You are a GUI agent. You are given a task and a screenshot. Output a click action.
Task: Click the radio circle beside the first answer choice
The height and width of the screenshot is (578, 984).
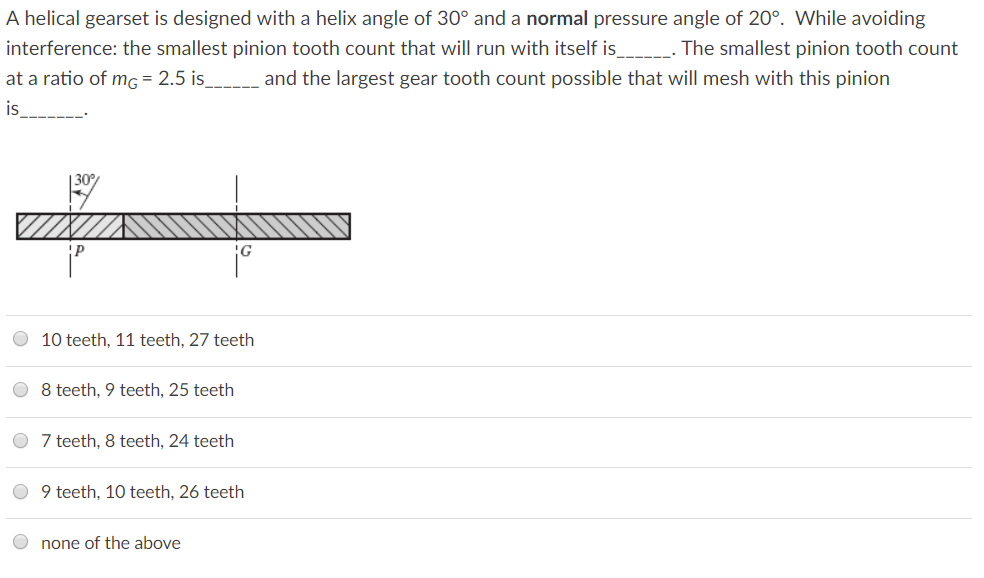click(x=20, y=338)
